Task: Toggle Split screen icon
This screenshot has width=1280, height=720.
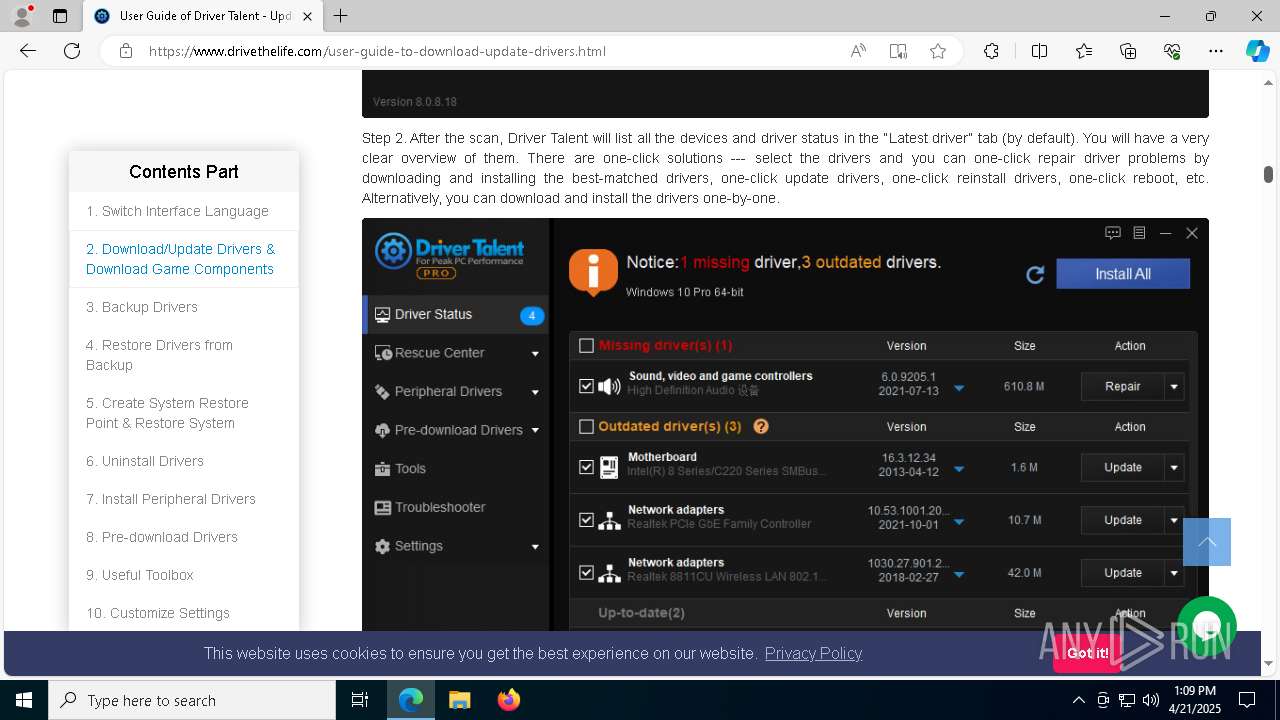Action: [1039, 51]
